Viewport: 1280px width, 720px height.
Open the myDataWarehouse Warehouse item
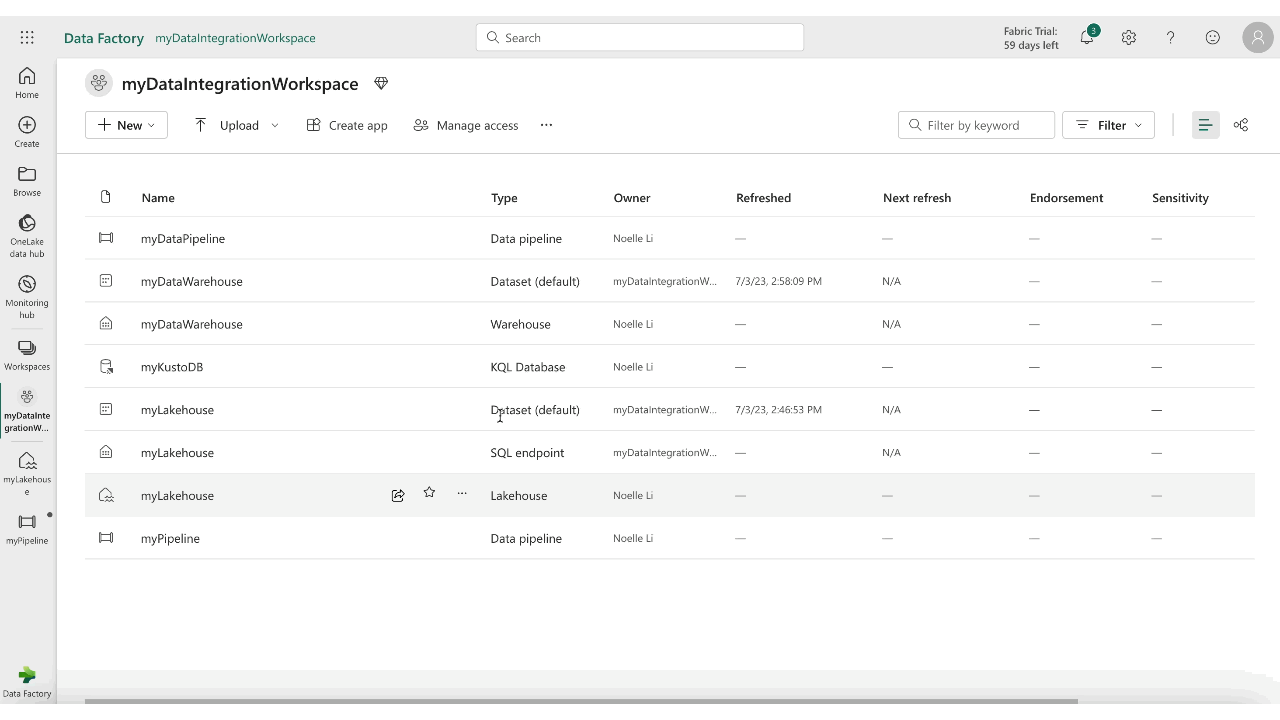point(192,324)
